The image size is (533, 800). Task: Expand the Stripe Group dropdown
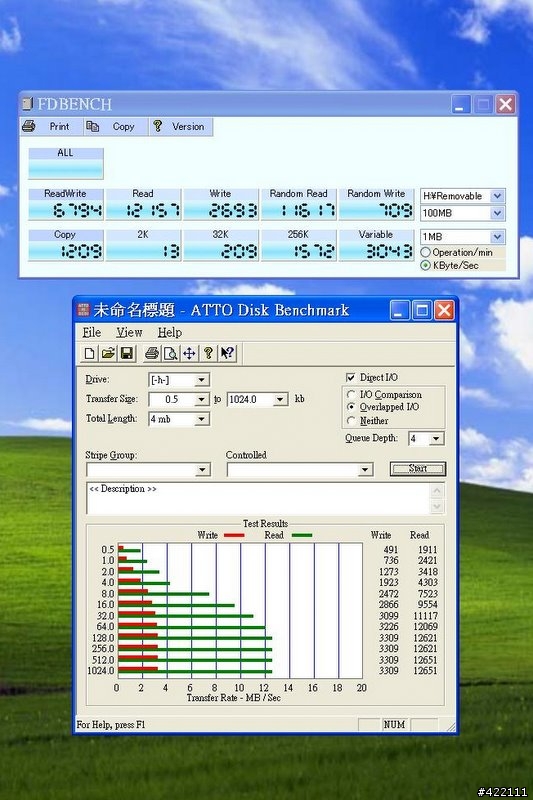[202, 469]
